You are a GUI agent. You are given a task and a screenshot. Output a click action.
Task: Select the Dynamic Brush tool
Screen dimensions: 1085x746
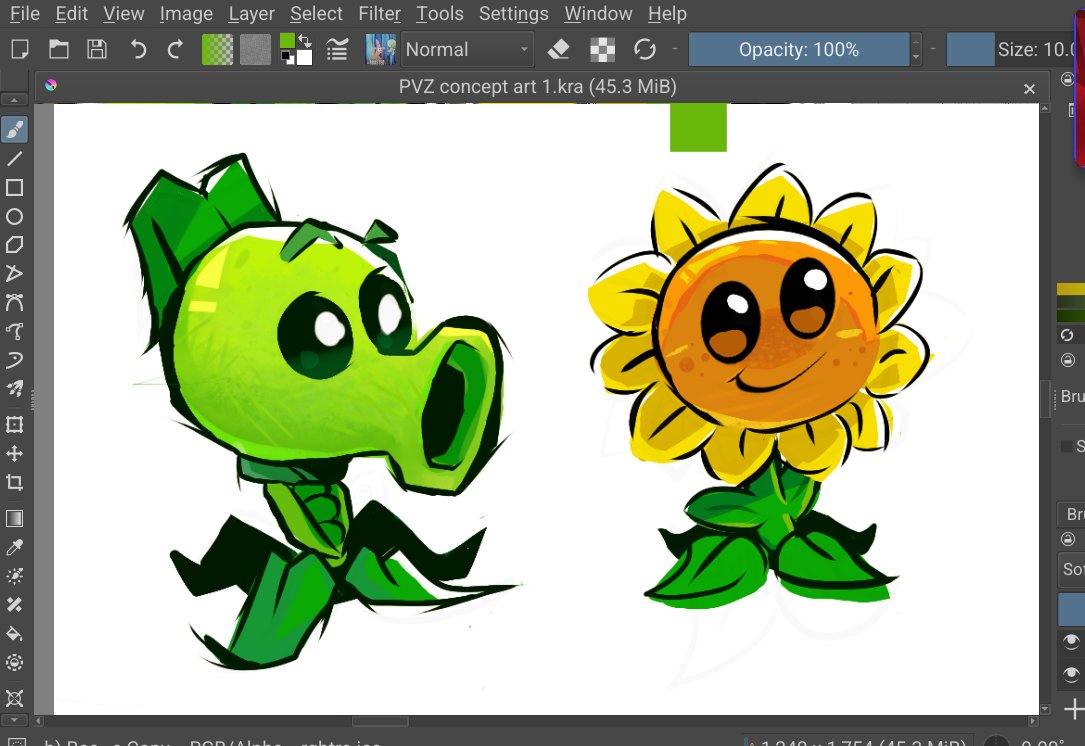pyautogui.click(x=15, y=360)
